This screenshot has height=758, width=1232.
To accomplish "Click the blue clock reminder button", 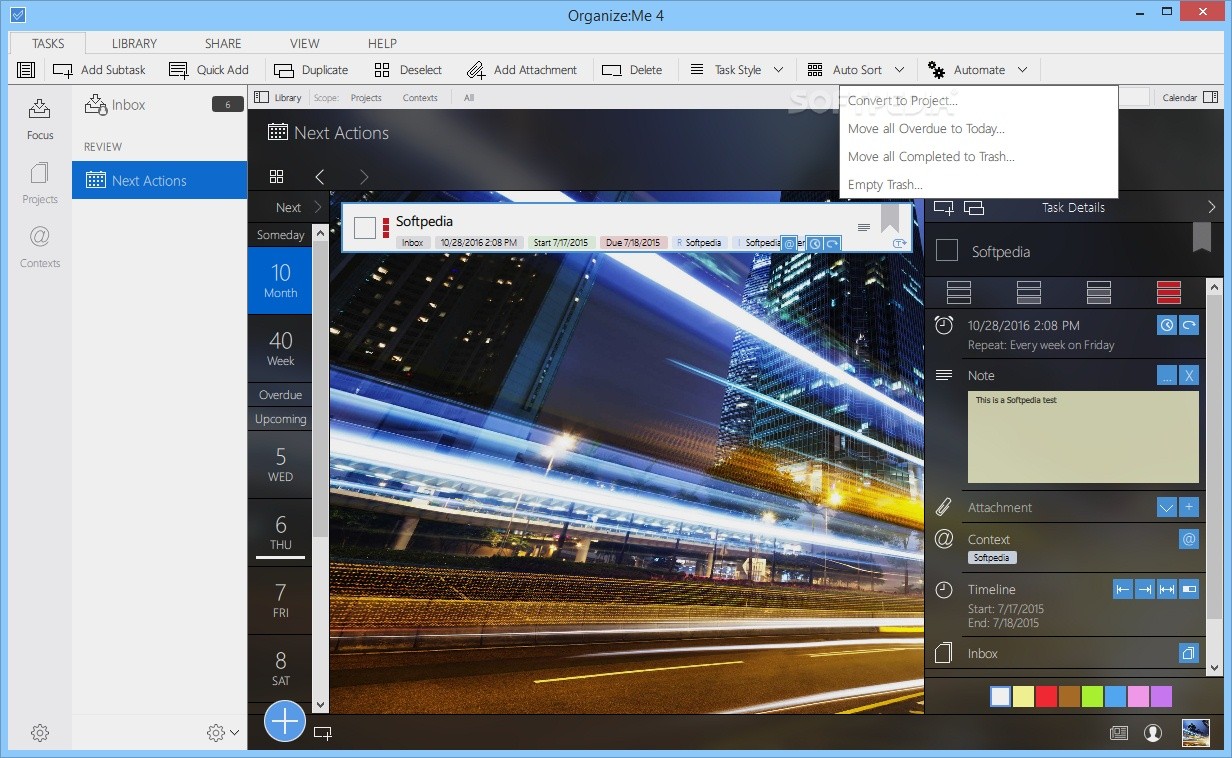I will pos(1167,325).
